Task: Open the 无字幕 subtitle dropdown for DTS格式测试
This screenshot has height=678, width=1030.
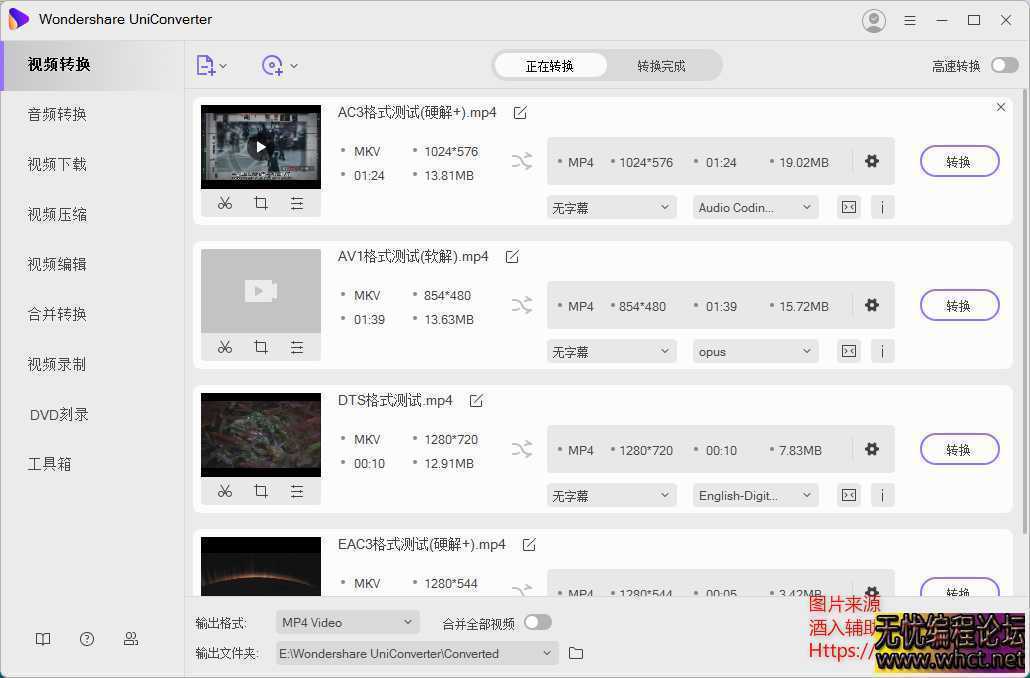Action: pos(610,495)
